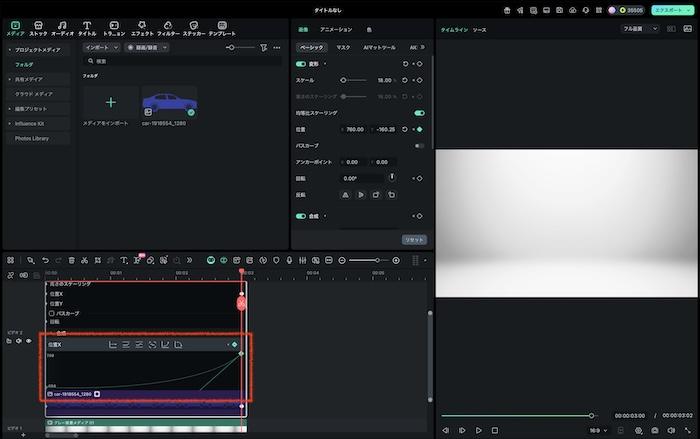Open the ステッカー (Stickers) panel
This screenshot has height=439, width=700.
click(194, 26)
